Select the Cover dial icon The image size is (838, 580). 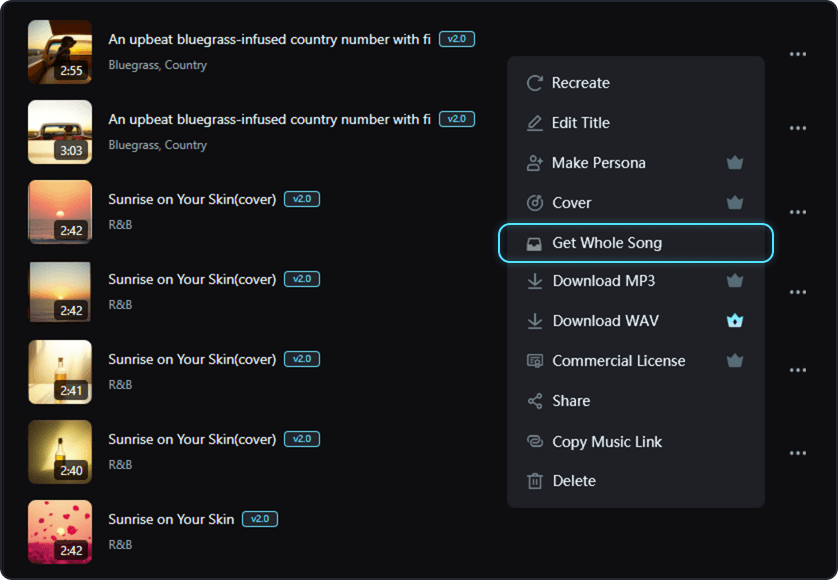tap(535, 202)
